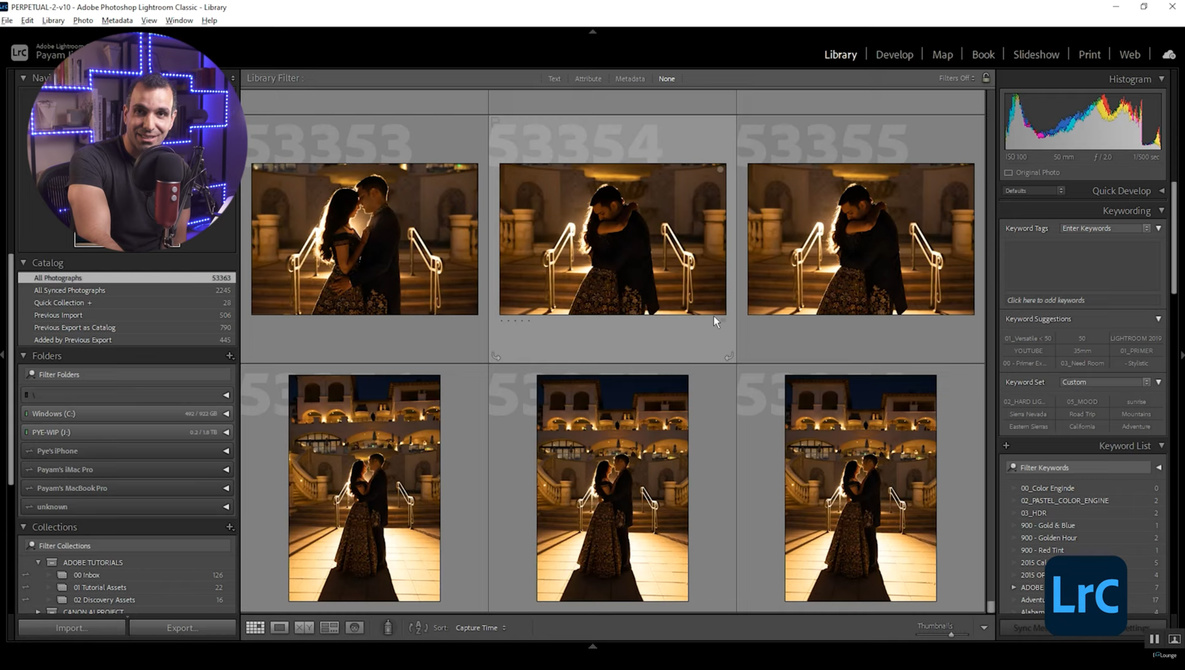Click the Import button

click(72, 628)
